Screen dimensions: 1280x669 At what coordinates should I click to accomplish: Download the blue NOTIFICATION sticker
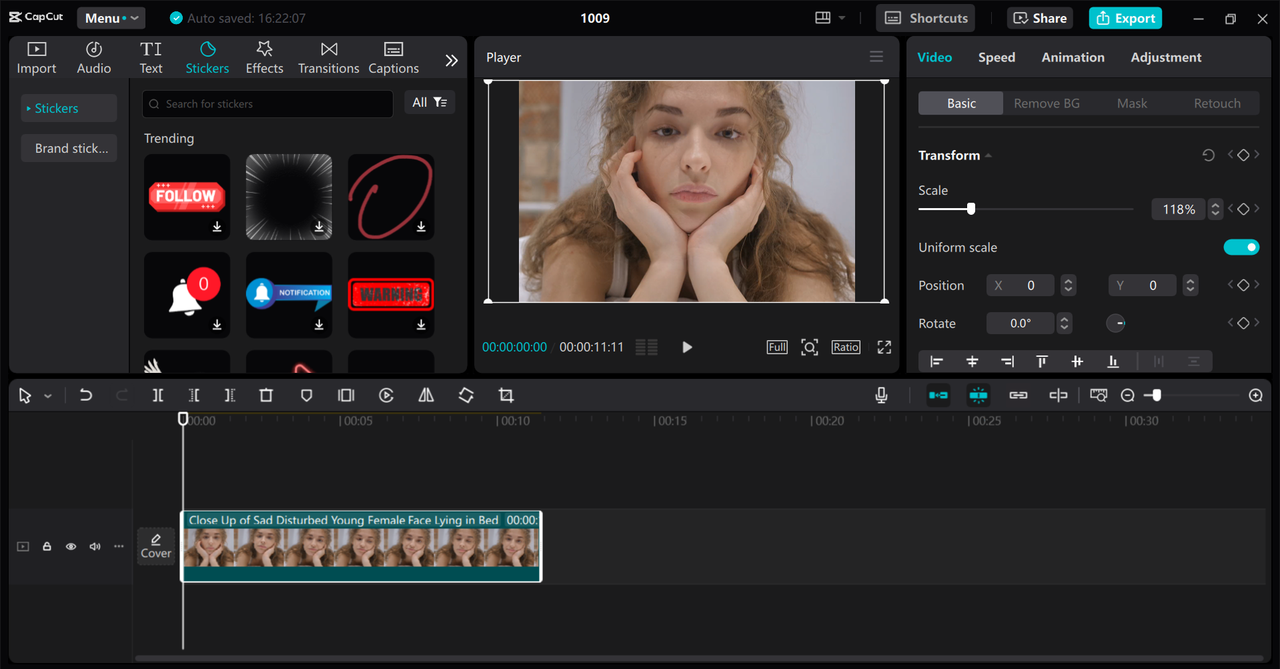(319, 325)
